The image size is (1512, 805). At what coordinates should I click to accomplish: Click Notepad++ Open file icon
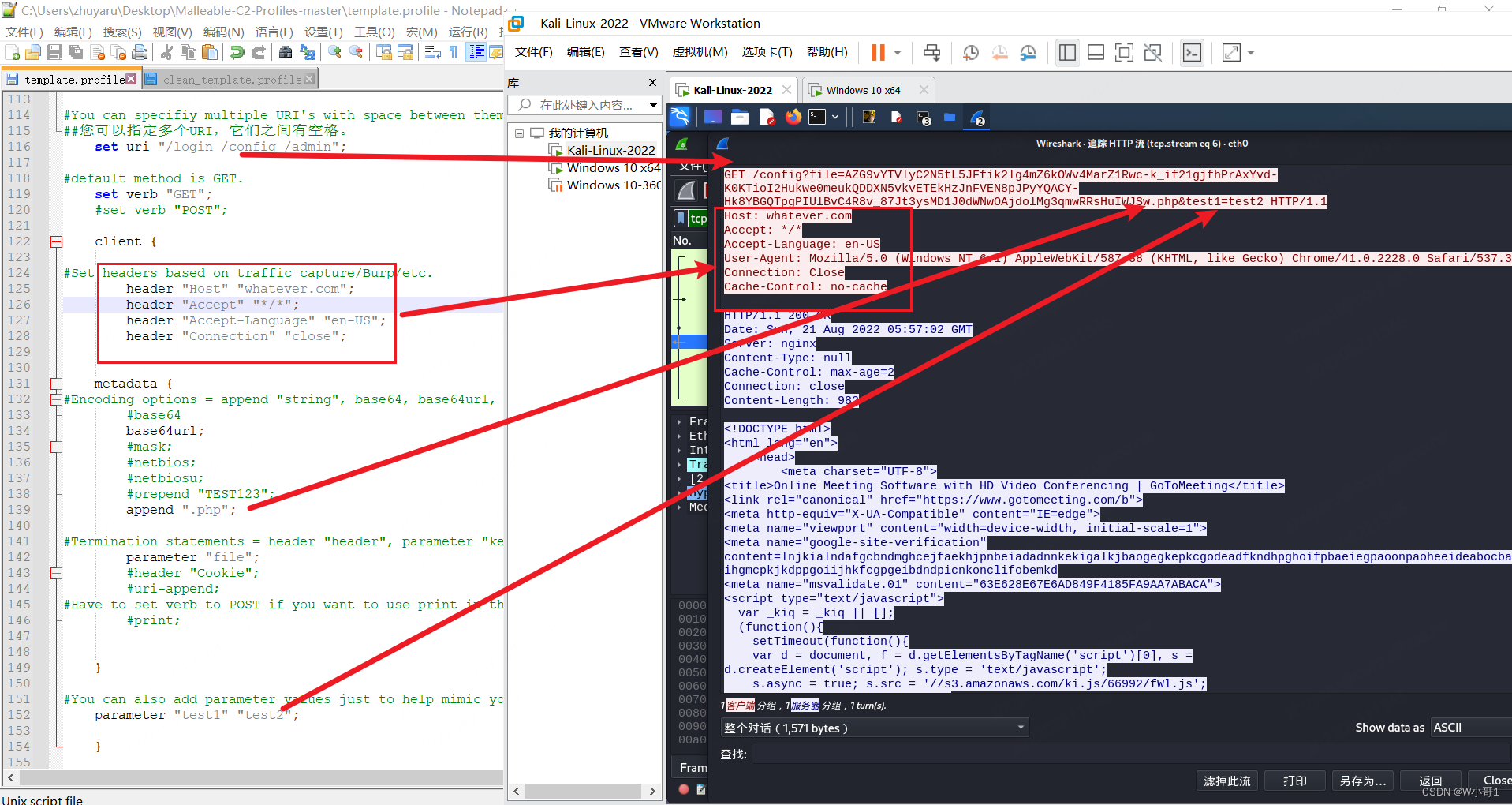(x=33, y=52)
